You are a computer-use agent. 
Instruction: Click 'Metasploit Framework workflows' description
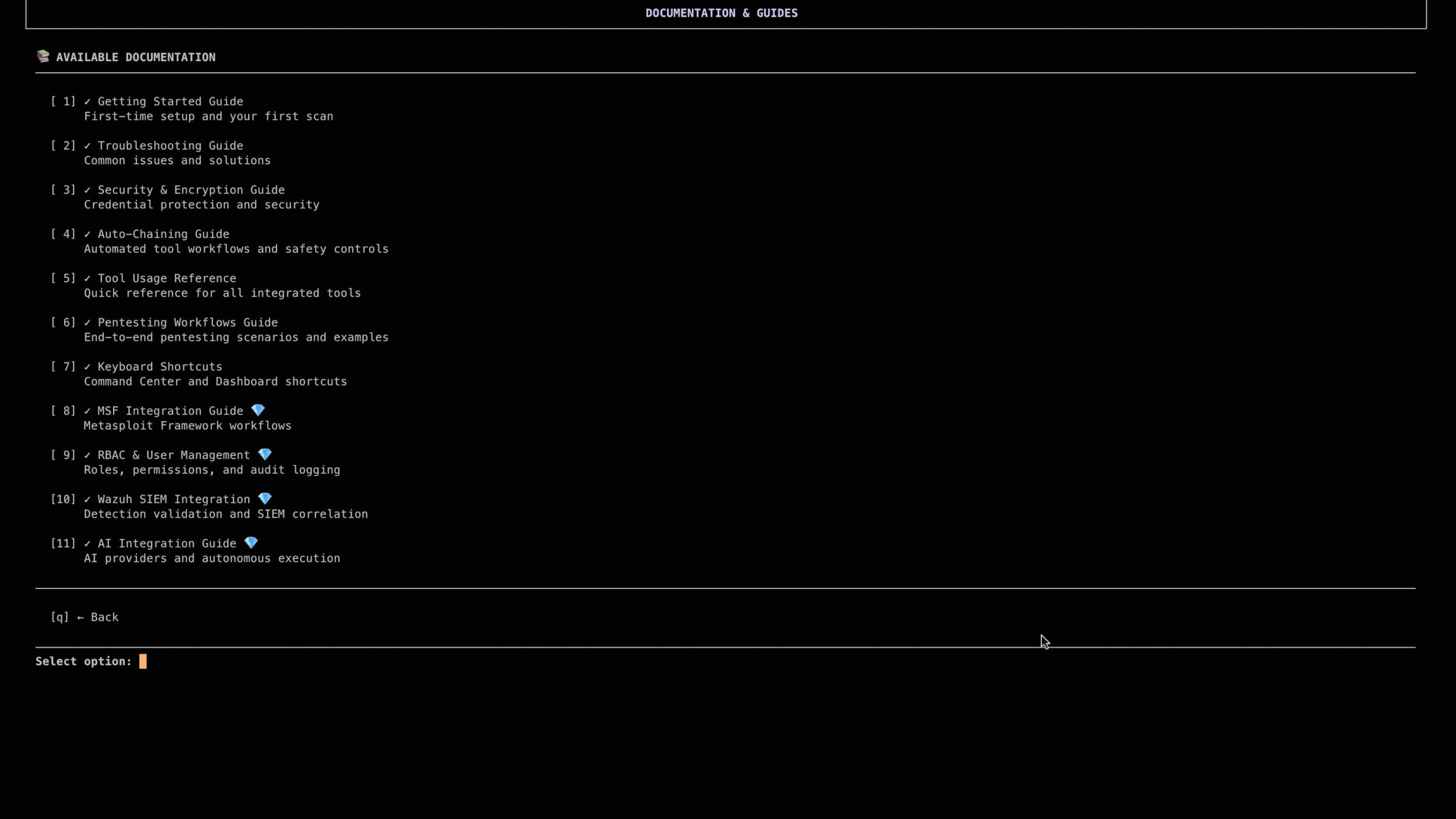(x=188, y=426)
